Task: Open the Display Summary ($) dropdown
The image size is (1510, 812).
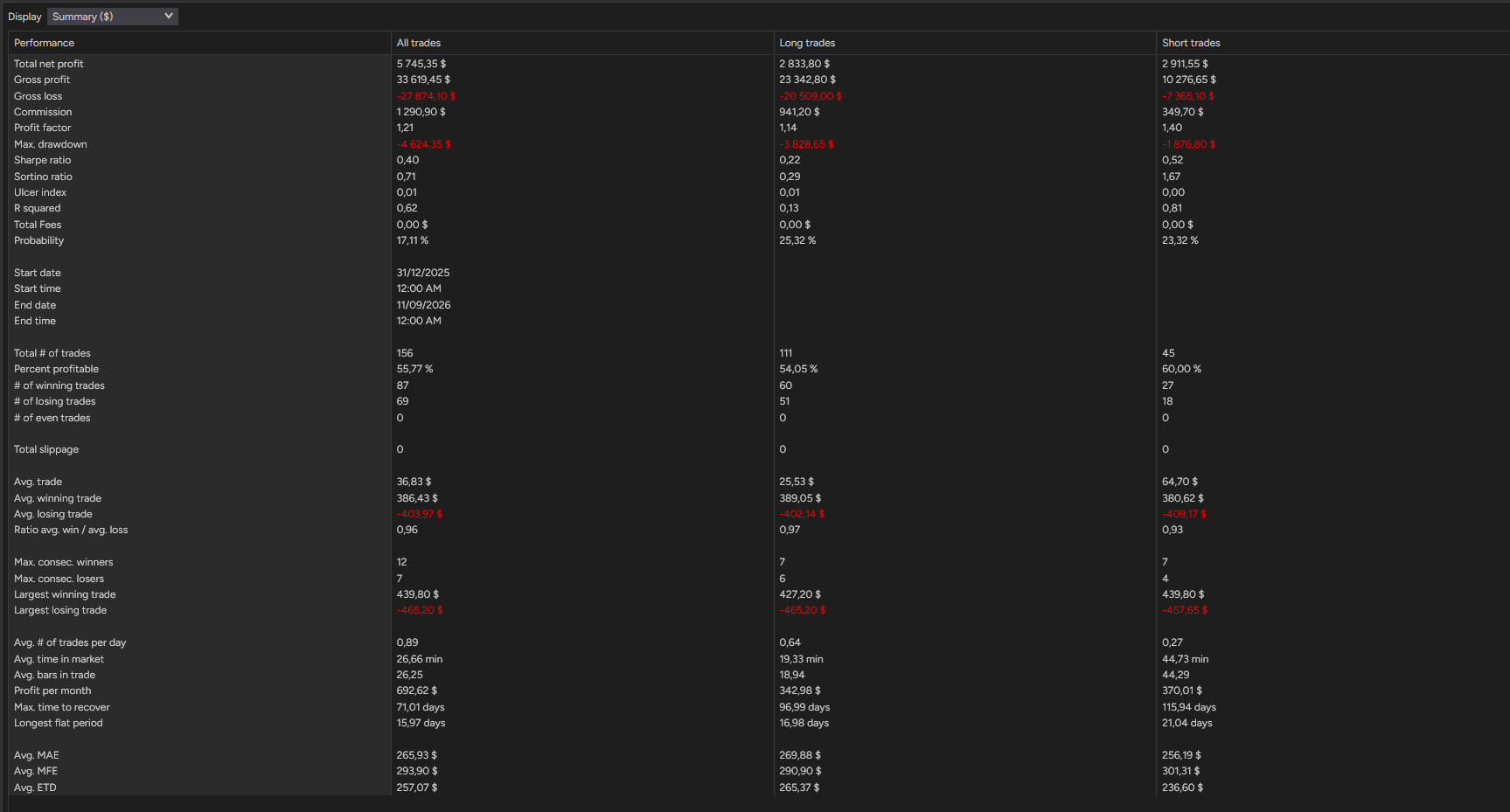Action: [x=112, y=17]
